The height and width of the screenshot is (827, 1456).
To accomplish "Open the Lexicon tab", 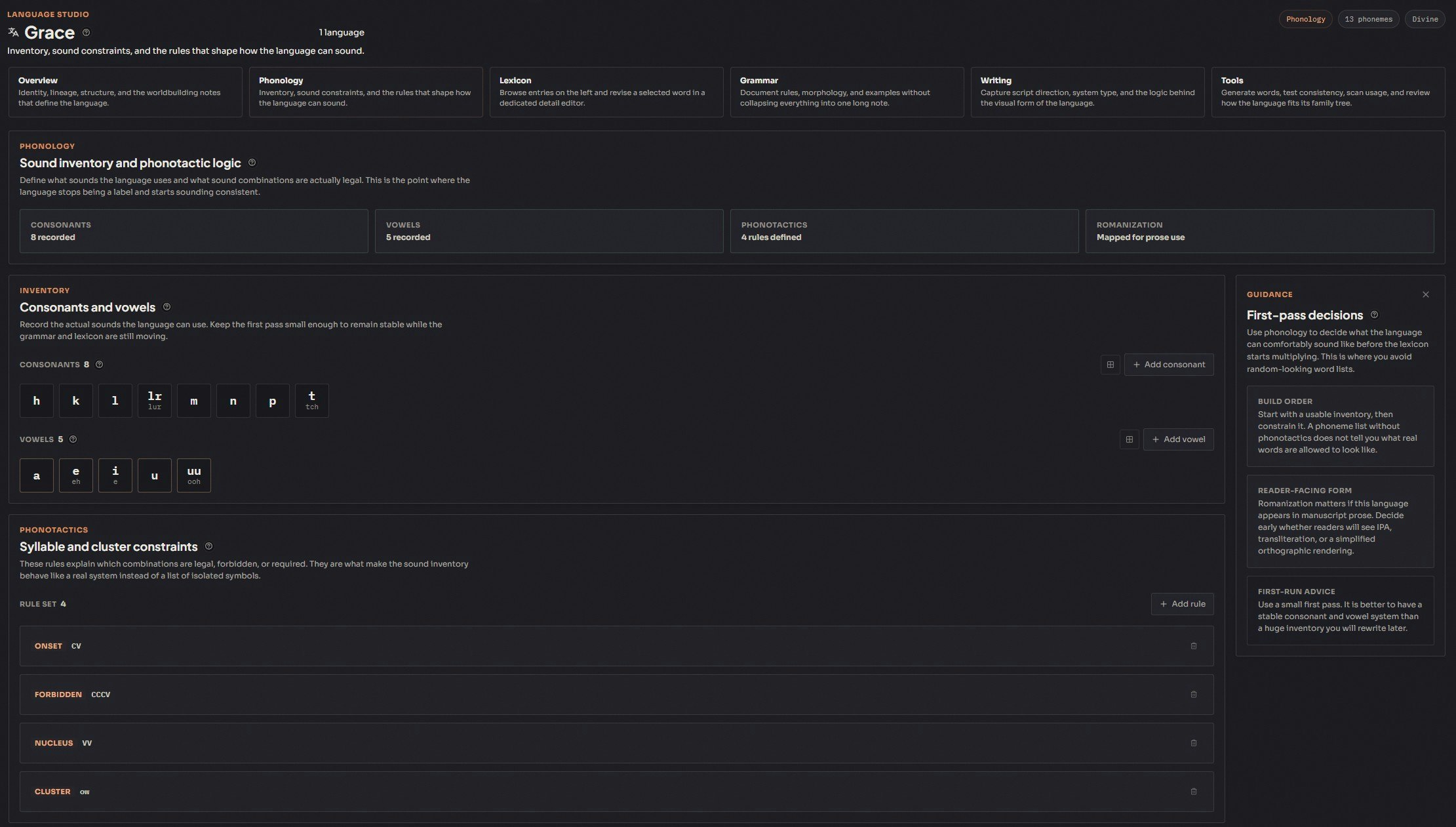I will click(606, 92).
